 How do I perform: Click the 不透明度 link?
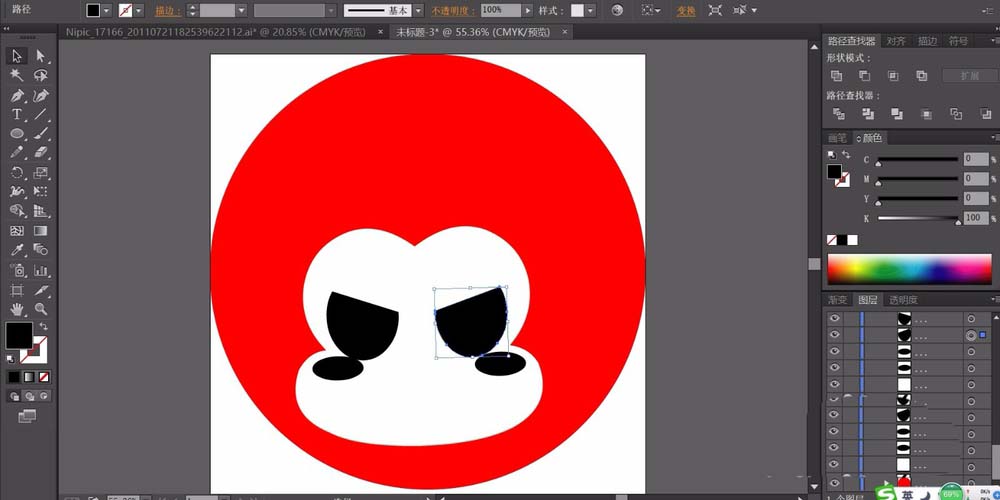click(x=453, y=11)
